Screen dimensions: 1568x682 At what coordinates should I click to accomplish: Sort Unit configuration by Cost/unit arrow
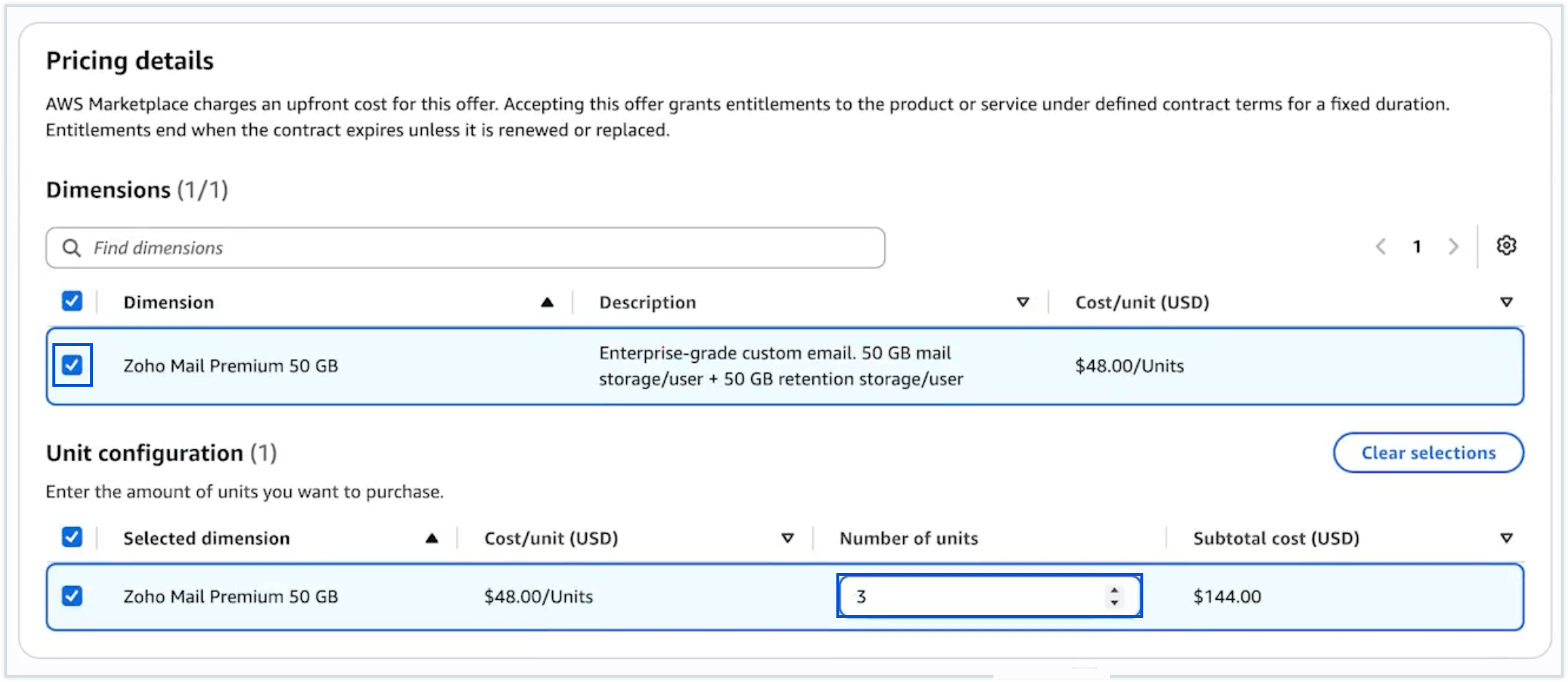point(787,539)
